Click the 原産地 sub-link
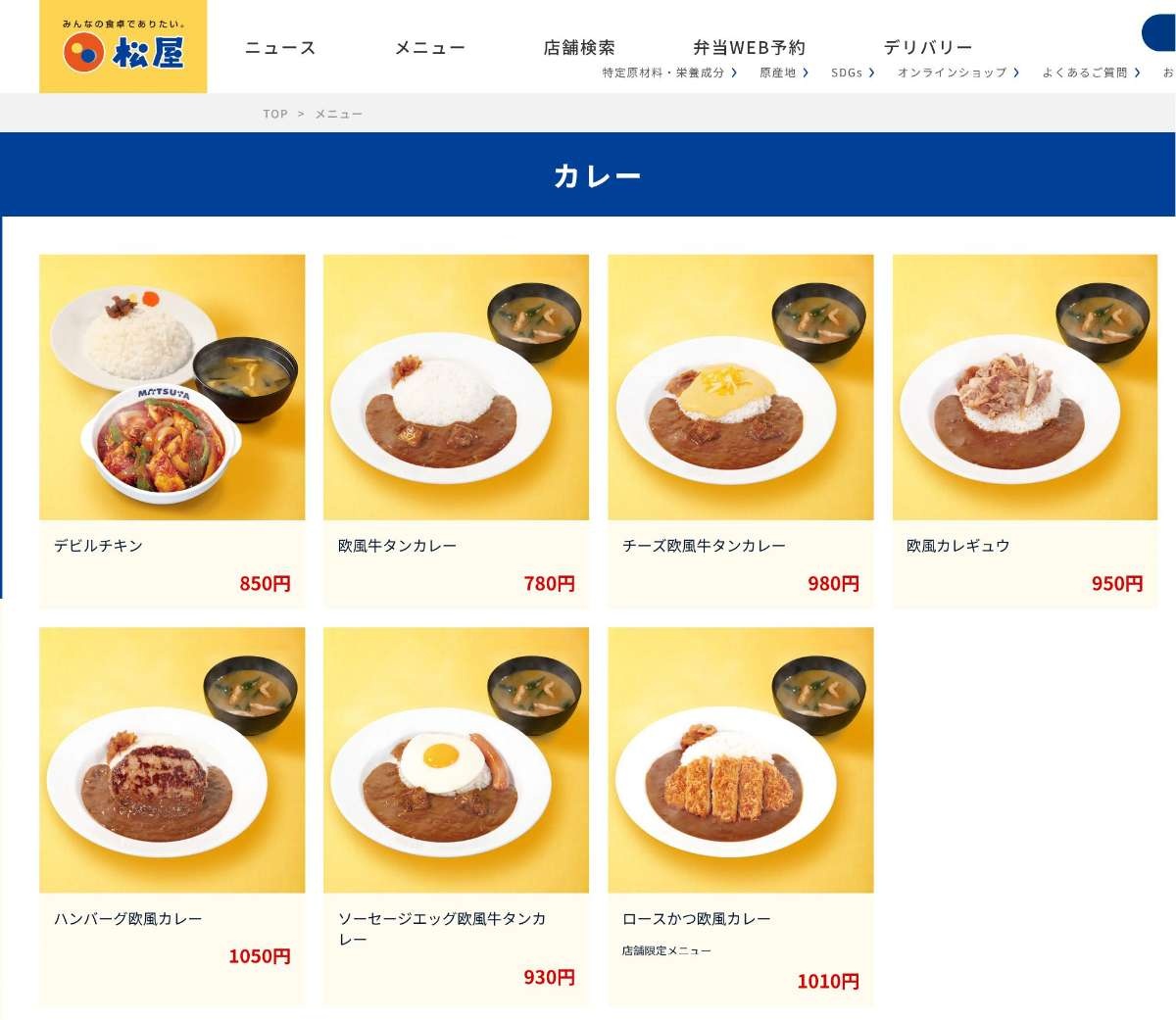The image size is (1176, 1020). tap(784, 73)
